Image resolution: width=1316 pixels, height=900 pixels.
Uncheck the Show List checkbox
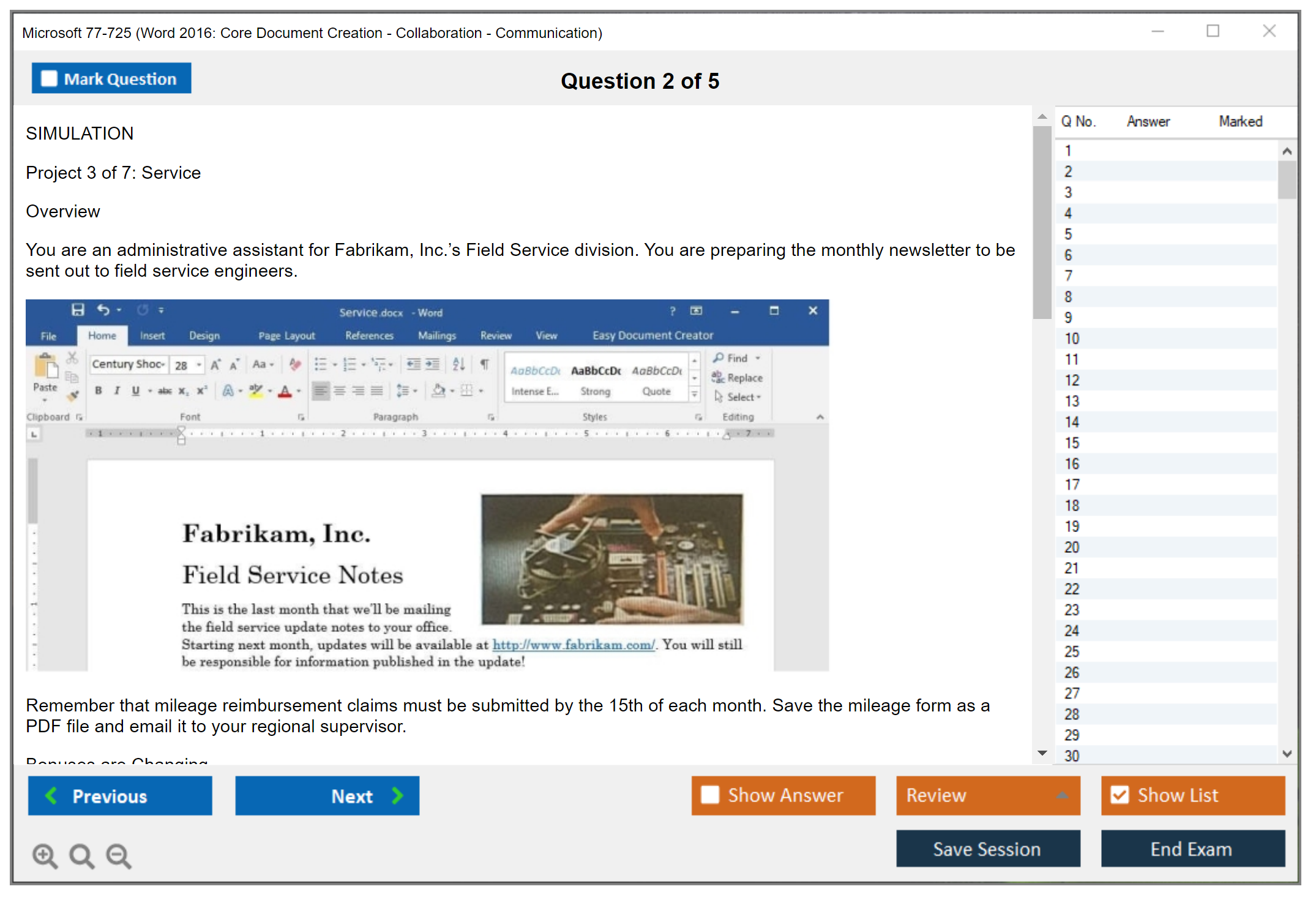tap(1120, 795)
